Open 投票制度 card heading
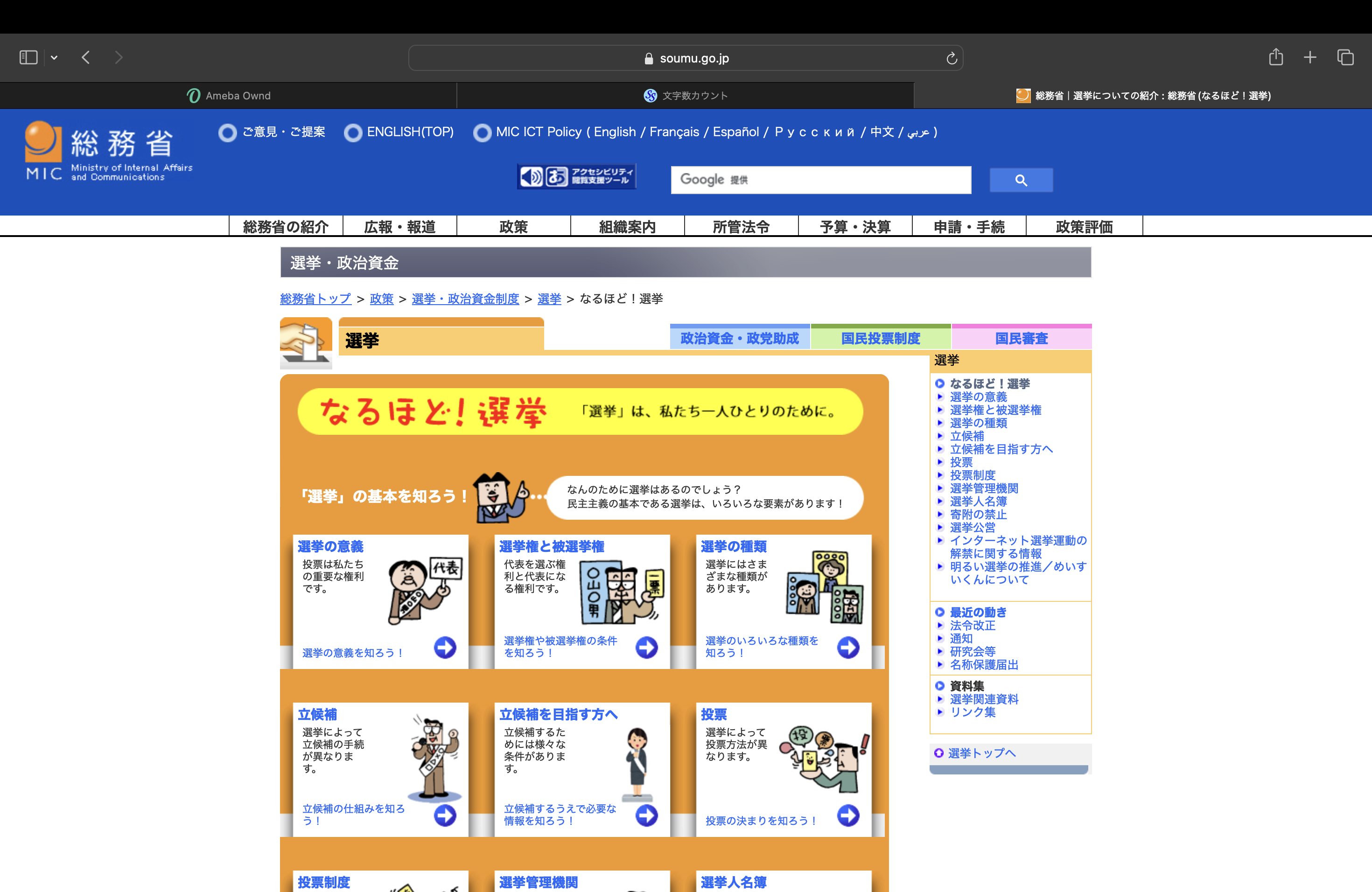 [324, 882]
